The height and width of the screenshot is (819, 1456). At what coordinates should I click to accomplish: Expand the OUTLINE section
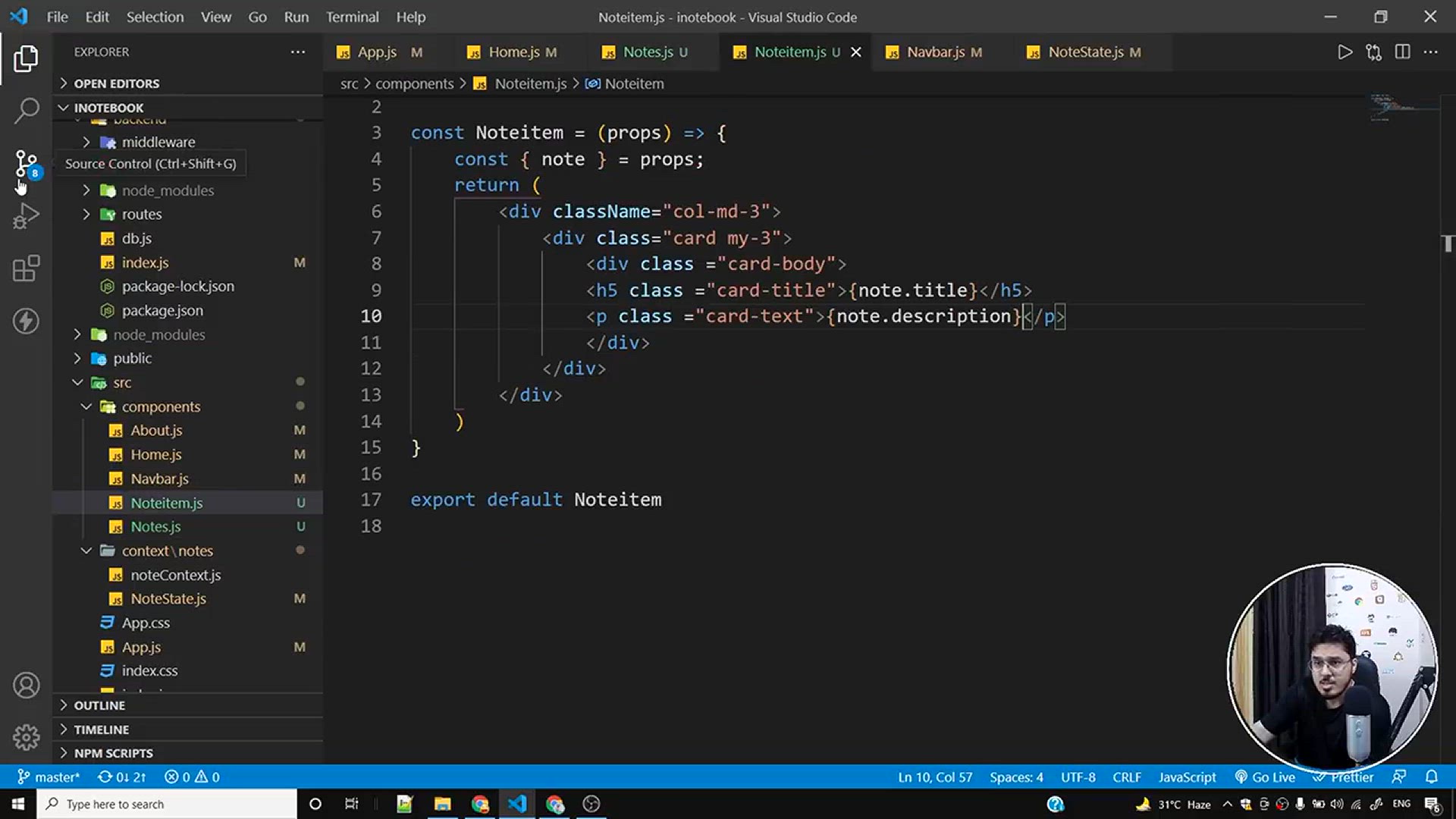[187, 705]
